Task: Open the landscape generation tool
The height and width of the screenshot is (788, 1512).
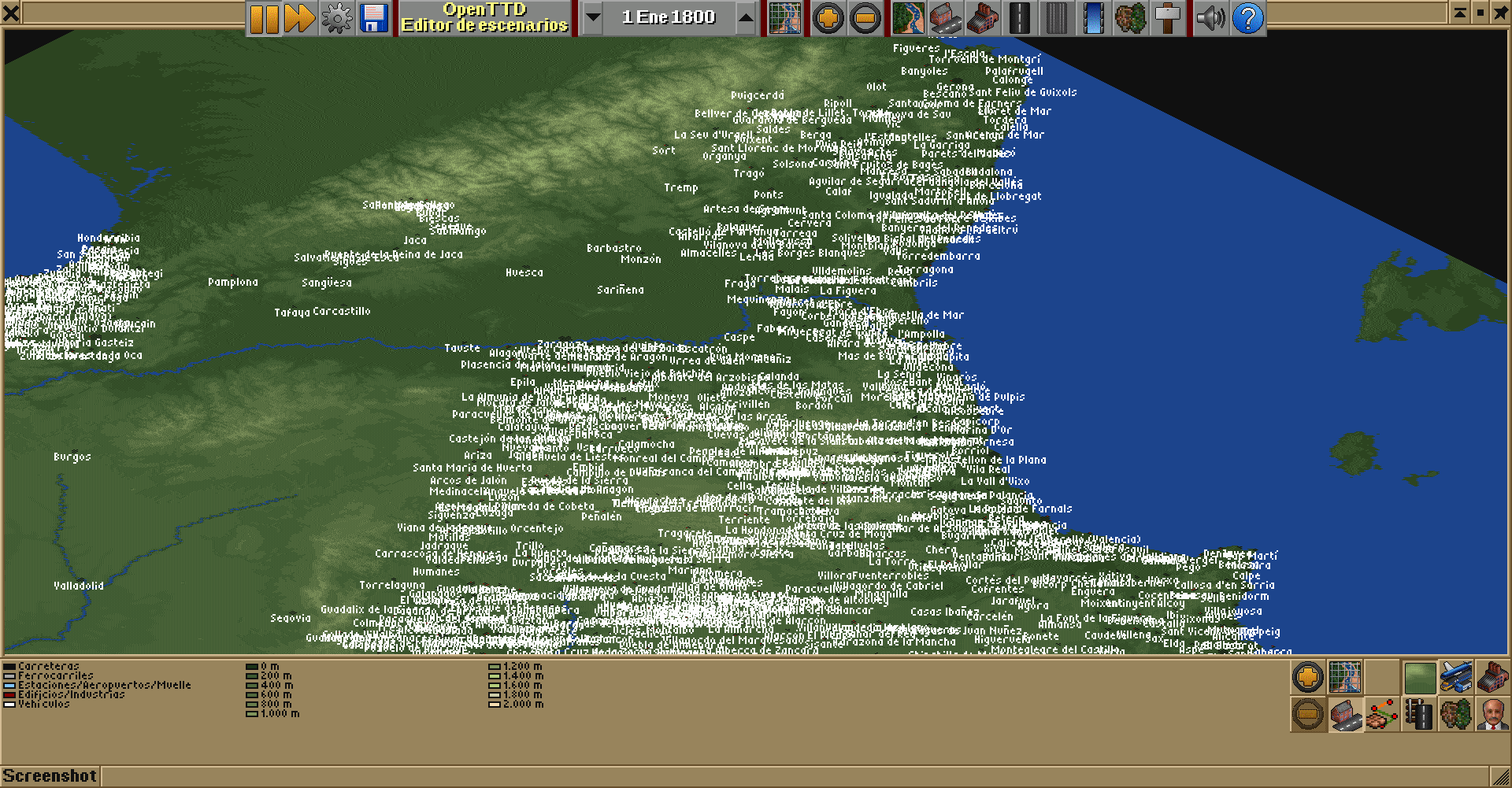Action: pyautogui.click(x=908, y=18)
